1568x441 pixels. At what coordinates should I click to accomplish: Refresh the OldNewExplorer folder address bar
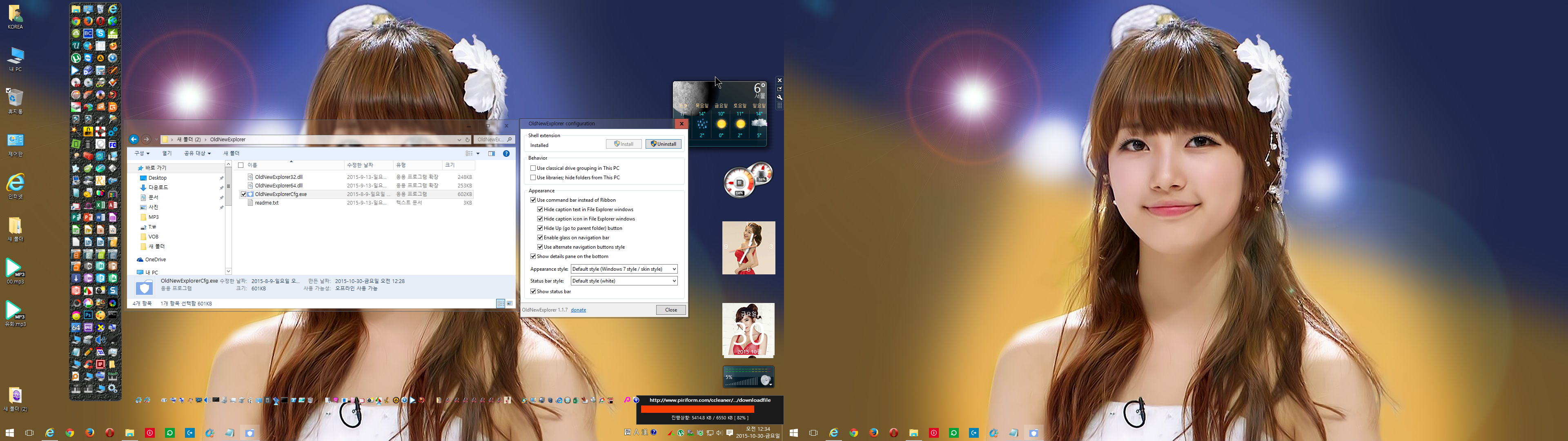click(x=468, y=140)
